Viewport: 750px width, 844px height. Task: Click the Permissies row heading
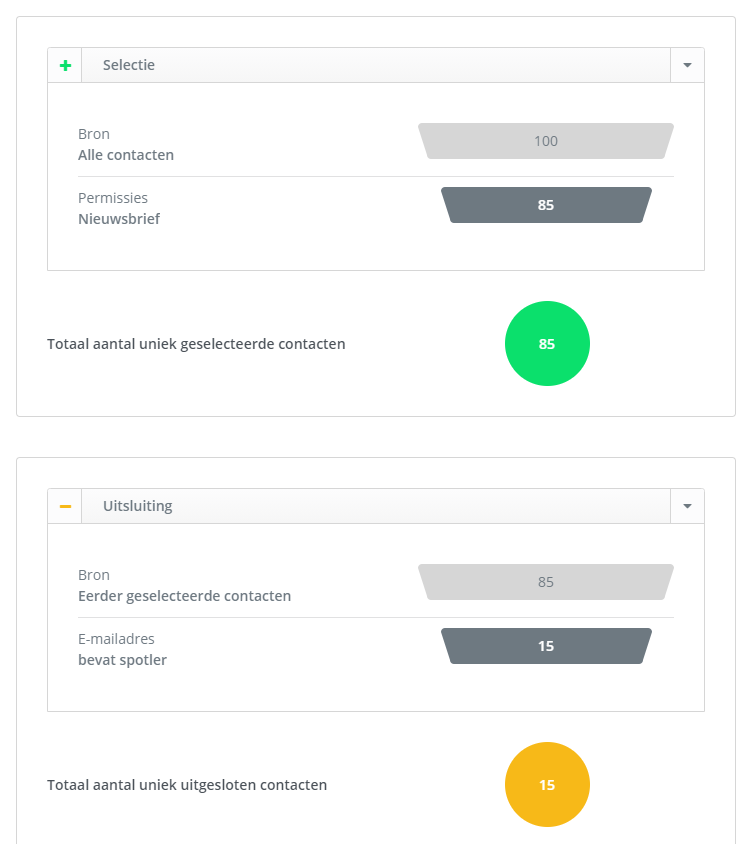(x=113, y=198)
